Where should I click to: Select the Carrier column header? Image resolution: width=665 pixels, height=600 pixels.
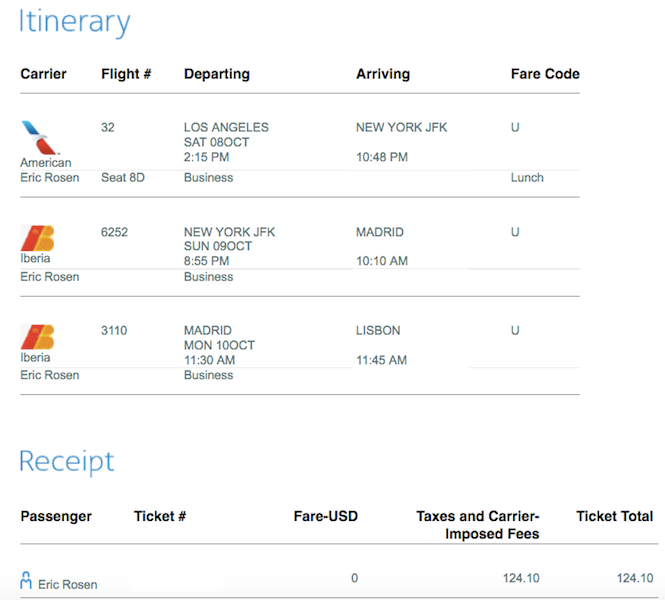[46, 74]
